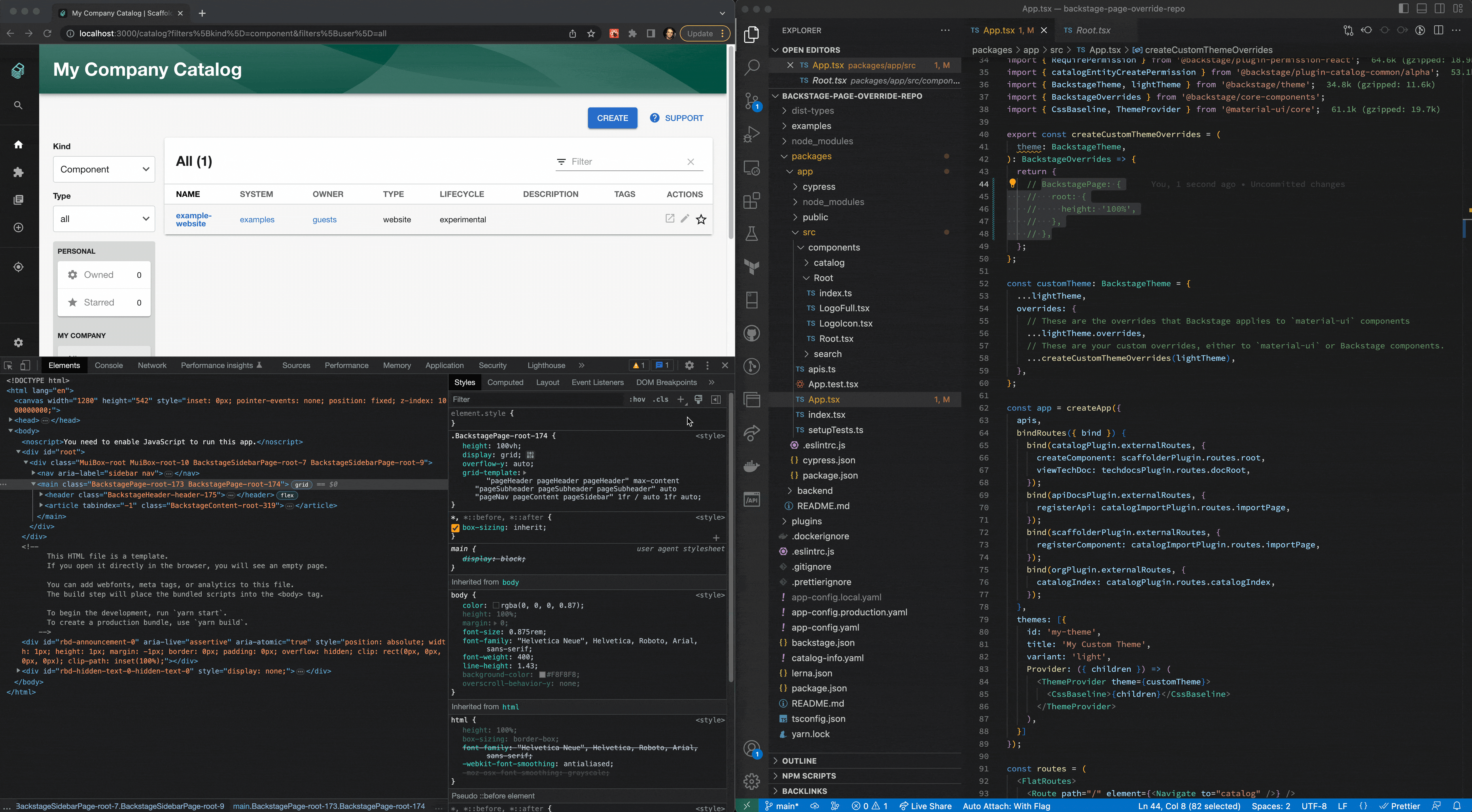Image resolution: width=1472 pixels, height=812 pixels.
Task: Click the star icon for example-website row
Action: (x=702, y=219)
